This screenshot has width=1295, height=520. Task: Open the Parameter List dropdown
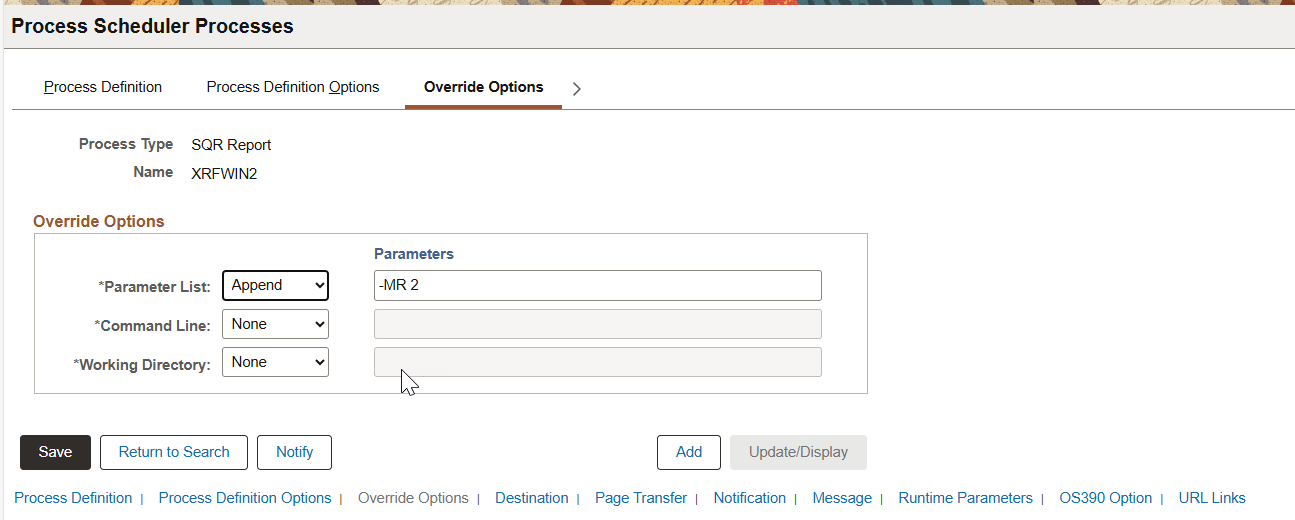[x=275, y=285]
